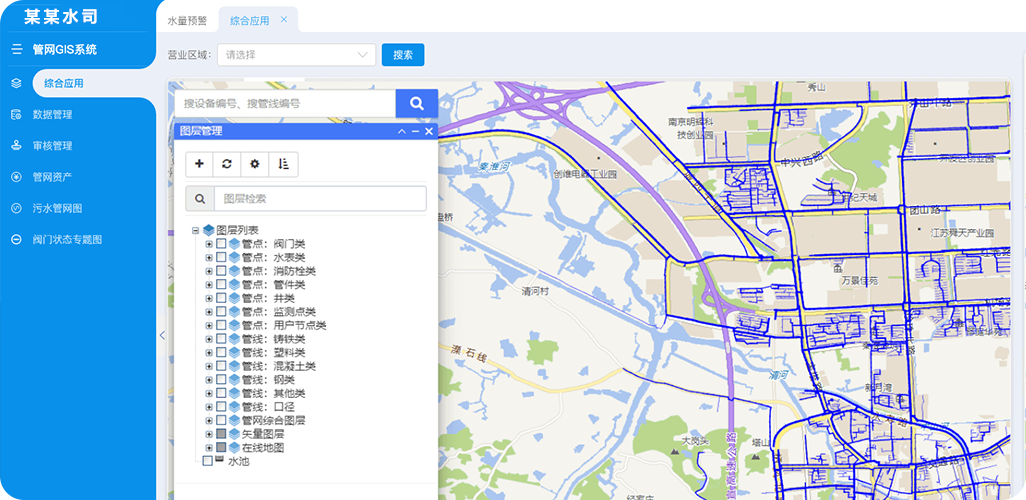Screen dimensions: 1026x500
Task: Expand the 在线地图 tree node
Action: (209, 448)
